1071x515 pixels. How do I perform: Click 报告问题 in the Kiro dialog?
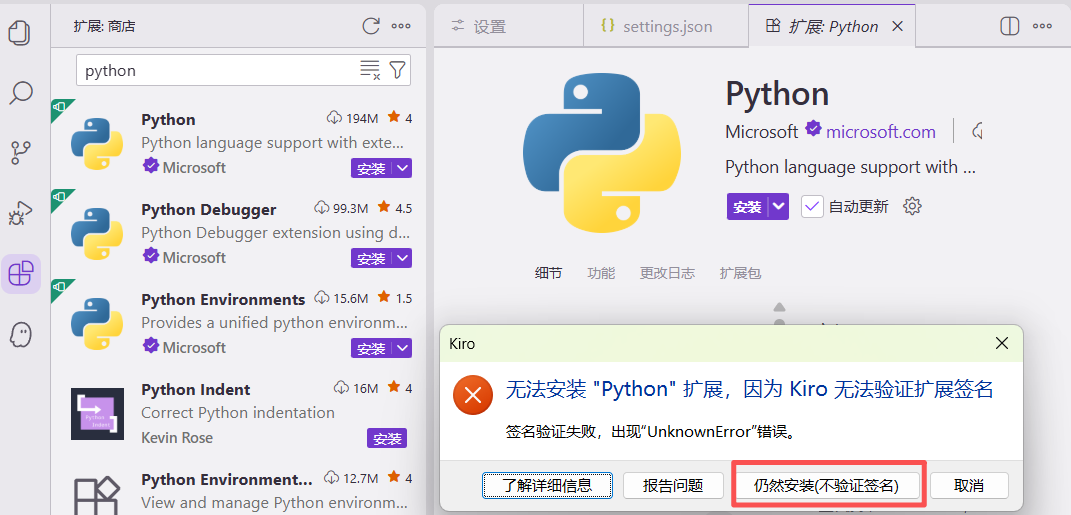coord(673,486)
